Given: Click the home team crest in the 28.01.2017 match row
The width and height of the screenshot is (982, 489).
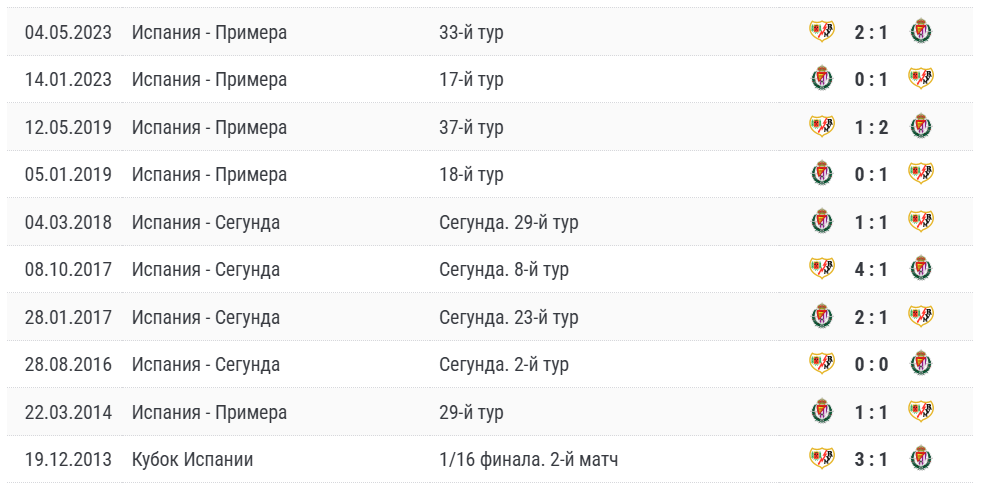Looking at the screenshot, I should (x=821, y=317).
